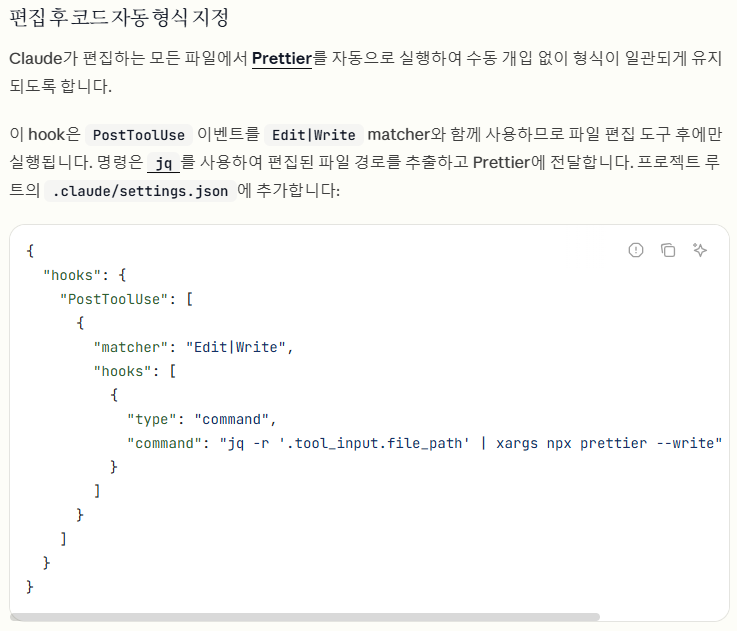Open the Prettier link
Image resolution: width=737 pixels, height=631 pixels.
282,58
